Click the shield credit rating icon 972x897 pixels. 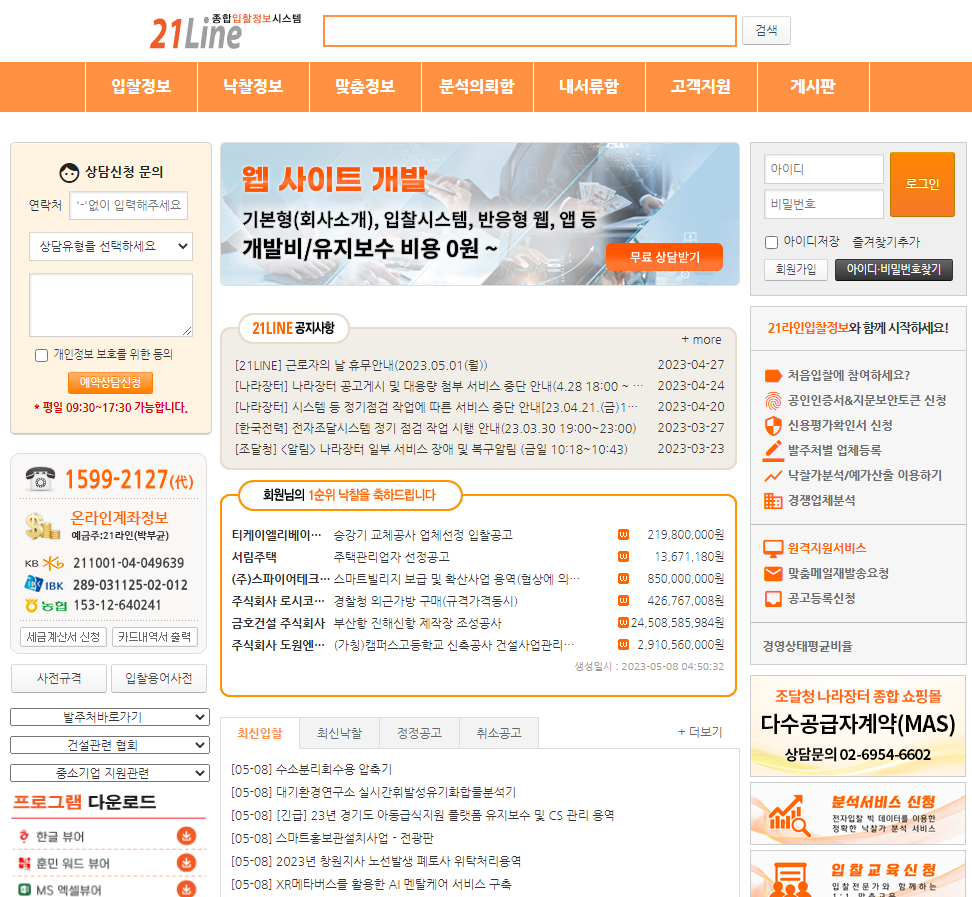pyautogui.click(x=772, y=426)
